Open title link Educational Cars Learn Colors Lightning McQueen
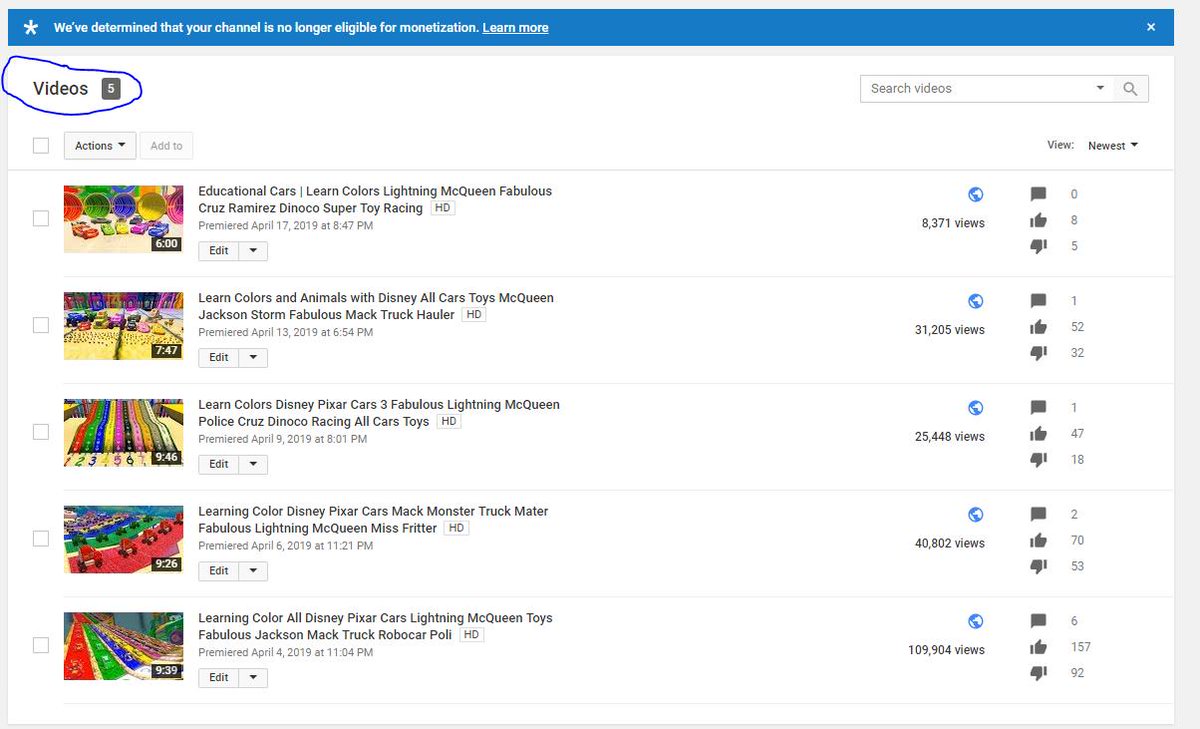 pyautogui.click(x=375, y=199)
